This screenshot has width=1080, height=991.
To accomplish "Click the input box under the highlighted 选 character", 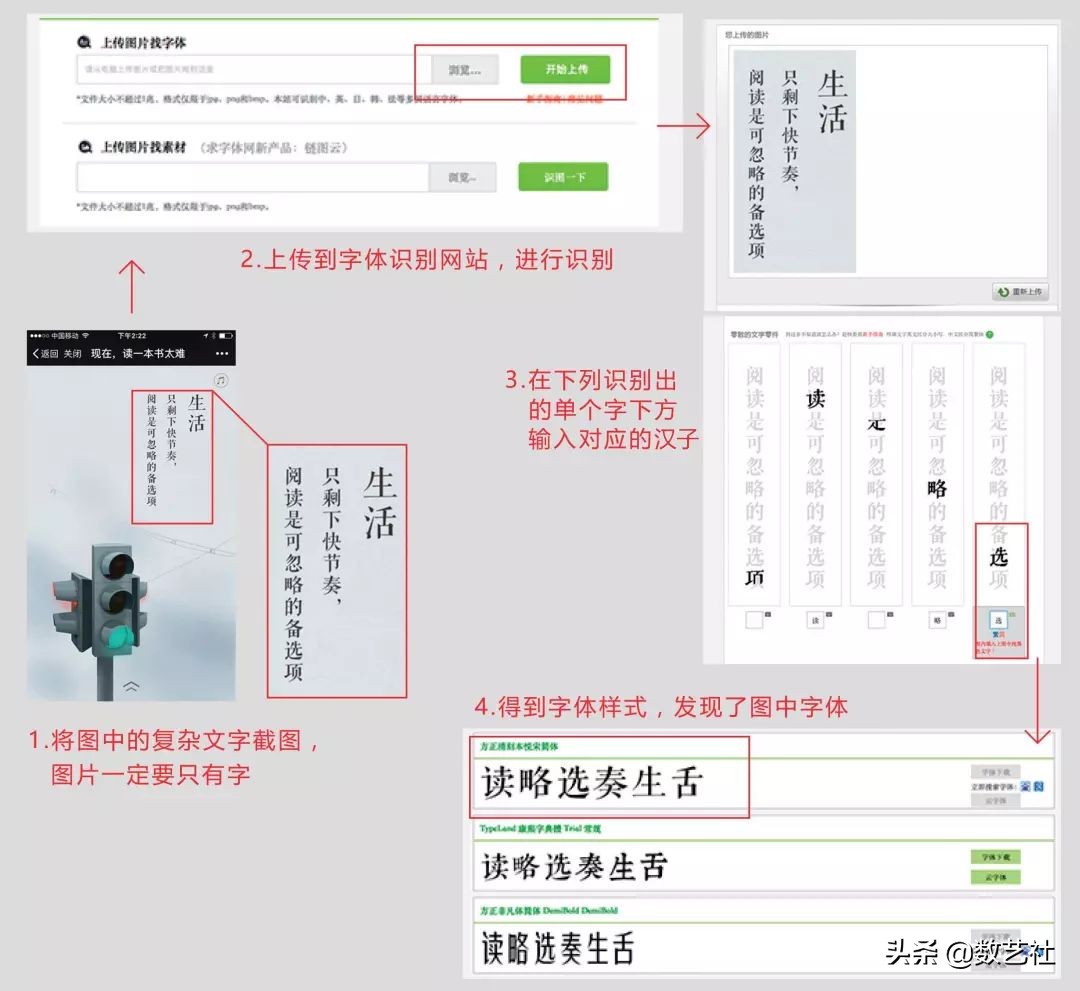I will coord(997,619).
